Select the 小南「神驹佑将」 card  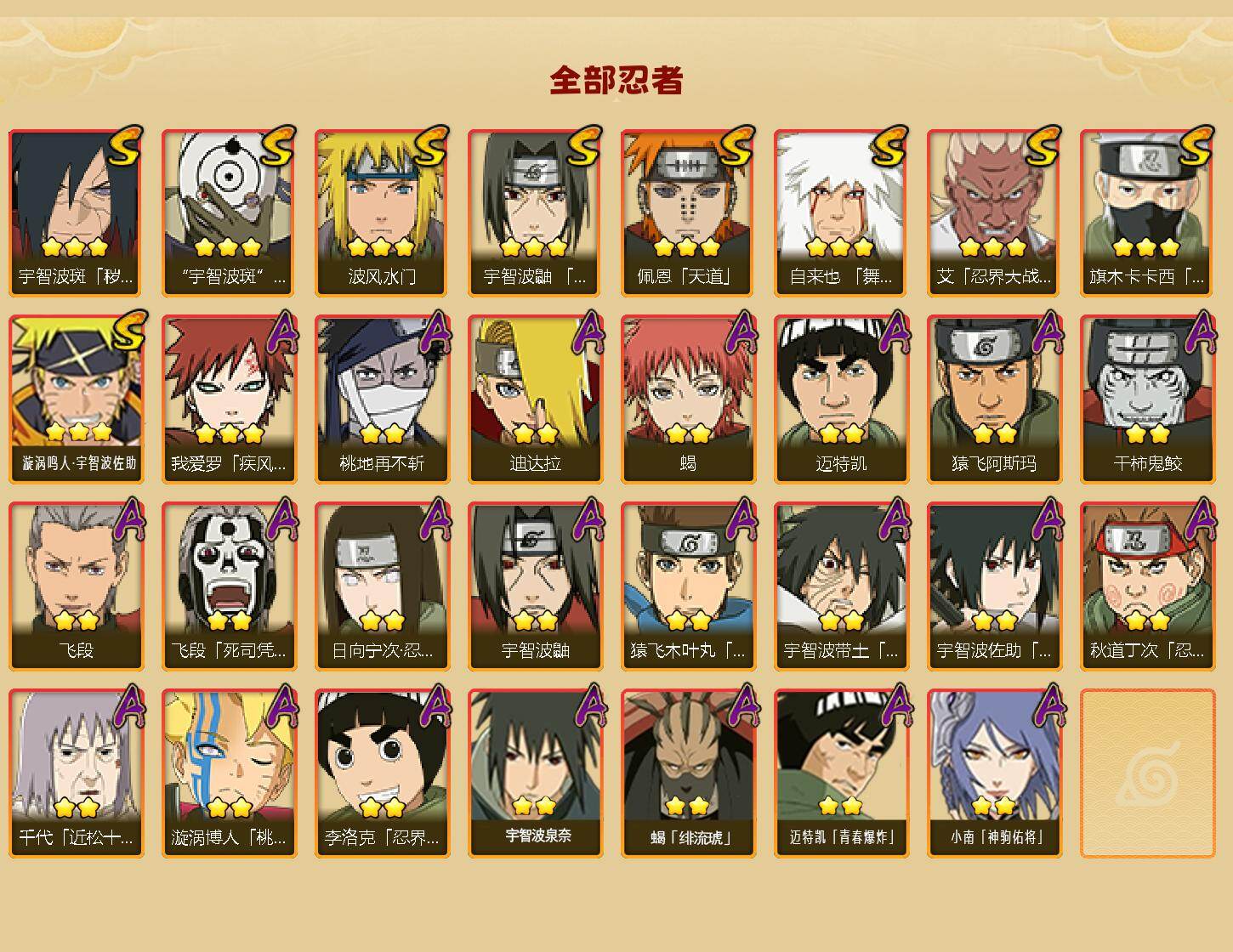[x=994, y=773]
